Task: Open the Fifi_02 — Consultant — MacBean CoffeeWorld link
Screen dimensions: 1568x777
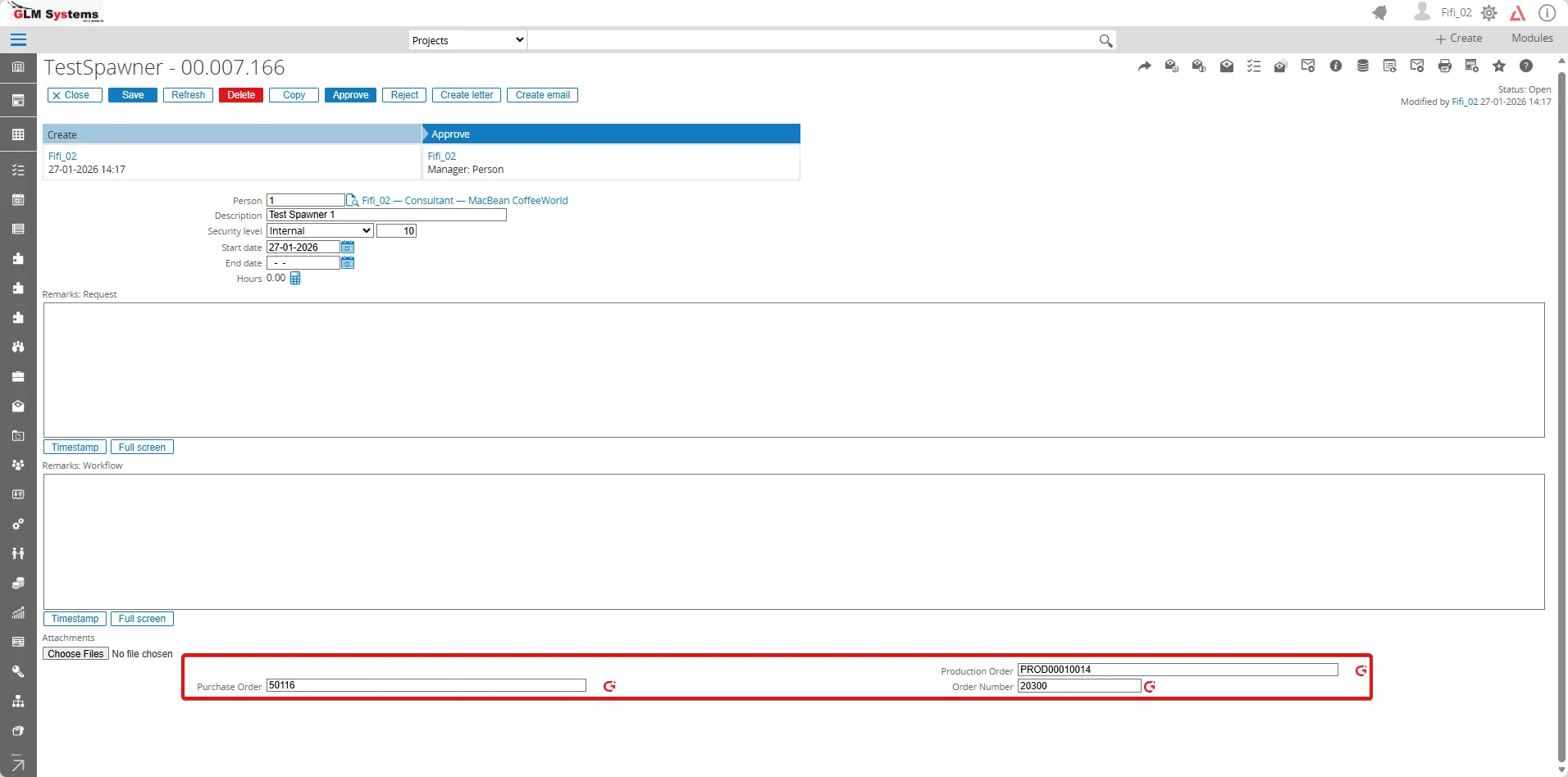Action: click(464, 201)
